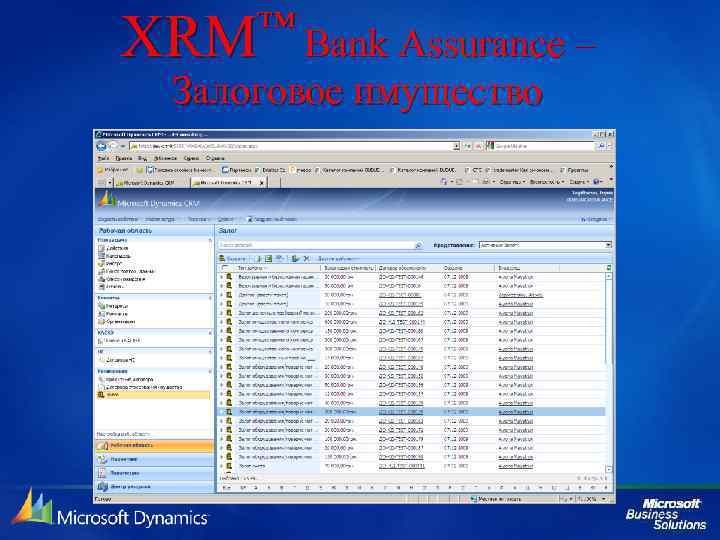
Task: Click the Избранное star favorites button
Action: [113, 170]
